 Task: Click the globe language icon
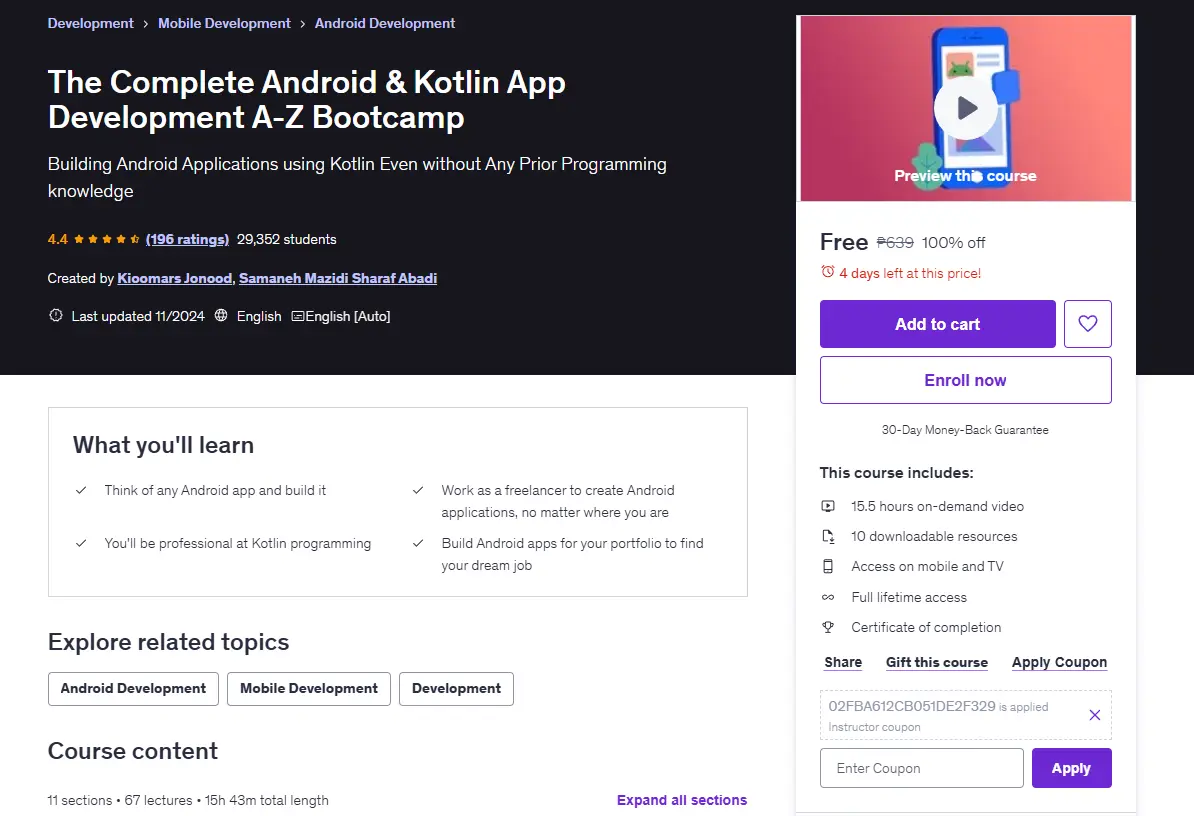point(221,315)
